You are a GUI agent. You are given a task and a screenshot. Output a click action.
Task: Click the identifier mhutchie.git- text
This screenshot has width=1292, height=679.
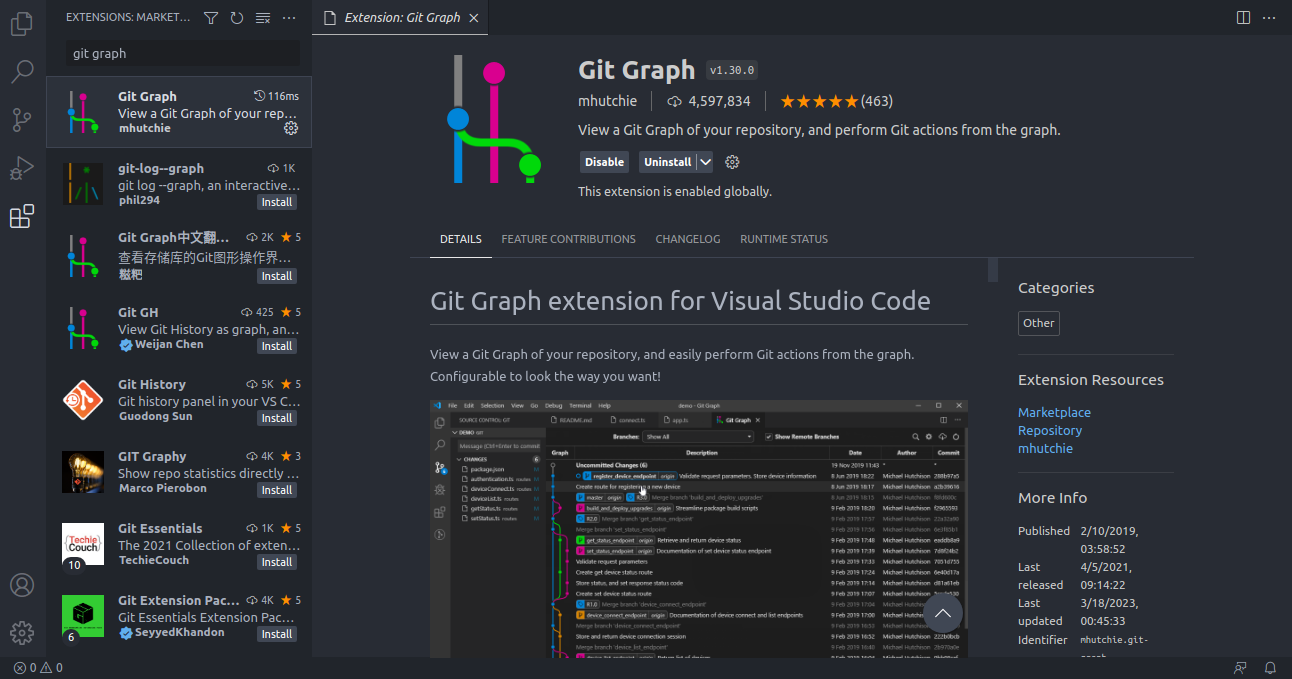tap(1114, 640)
